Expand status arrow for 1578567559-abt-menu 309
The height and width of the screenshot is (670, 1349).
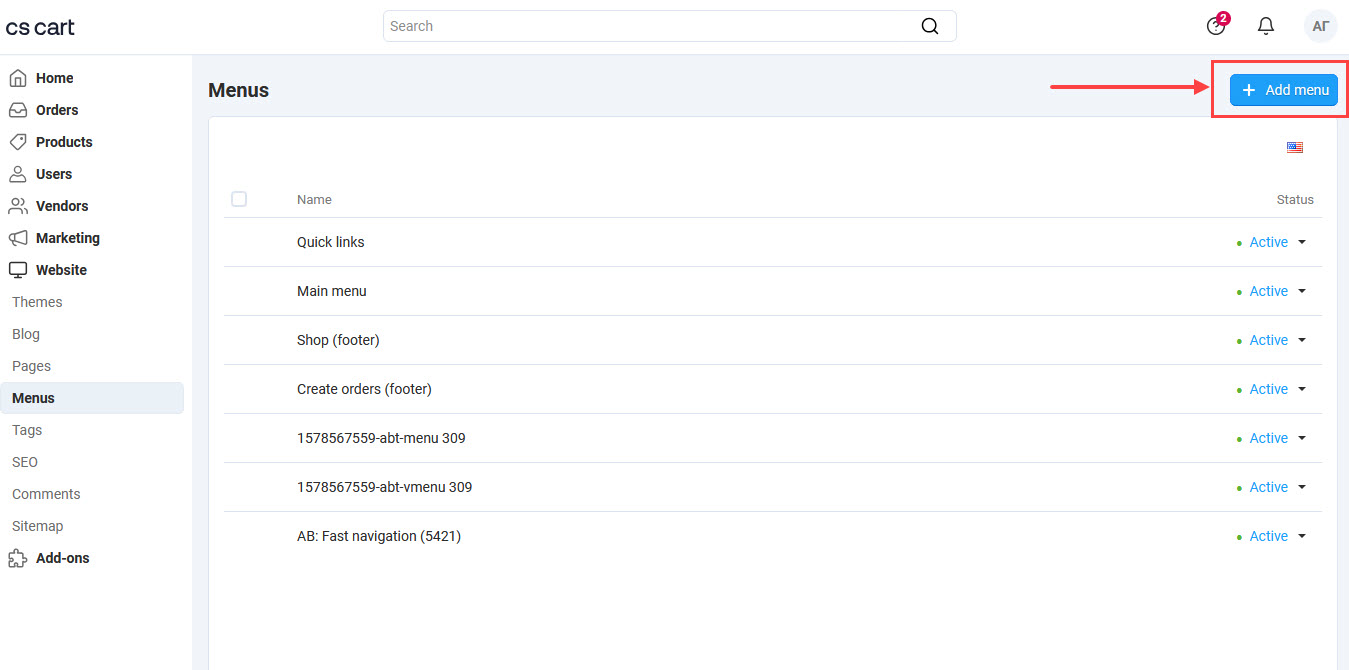(1302, 438)
